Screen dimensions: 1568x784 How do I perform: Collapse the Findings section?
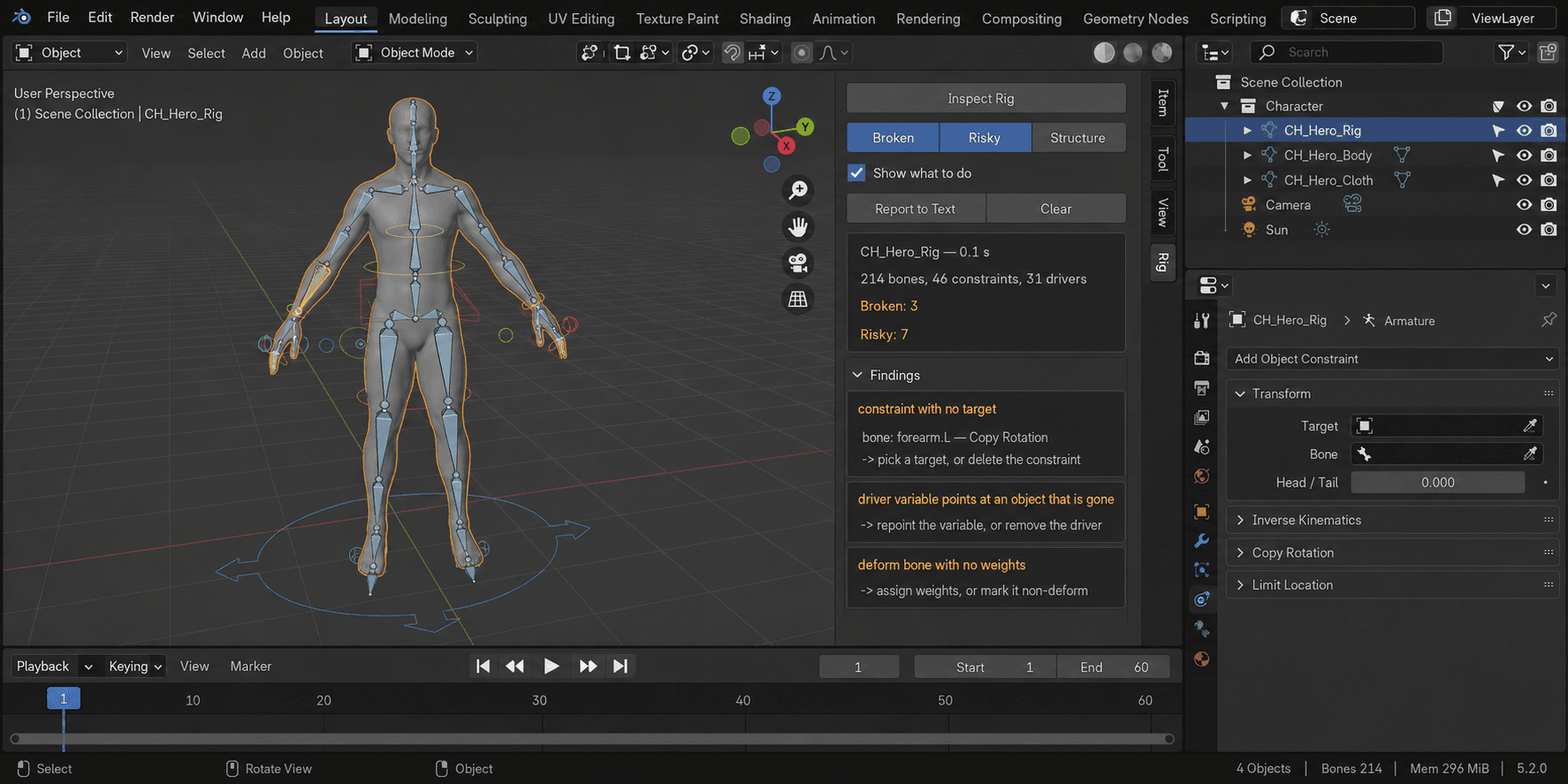(x=857, y=375)
